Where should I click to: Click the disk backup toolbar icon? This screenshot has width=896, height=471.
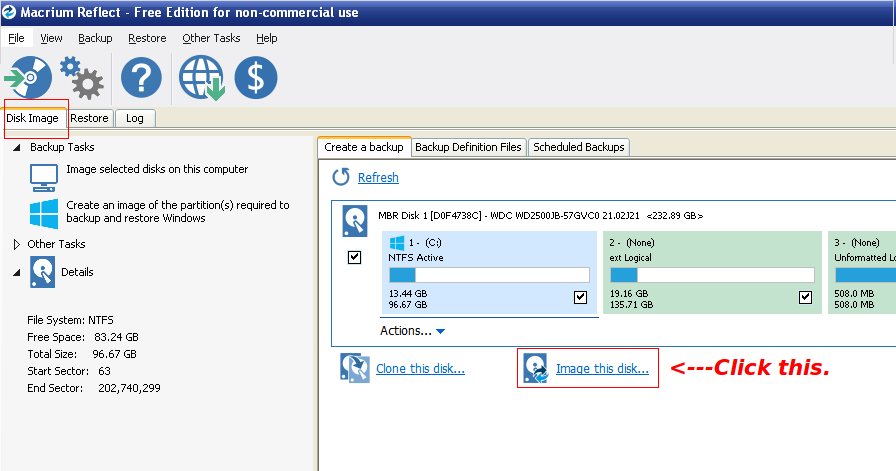[28, 78]
